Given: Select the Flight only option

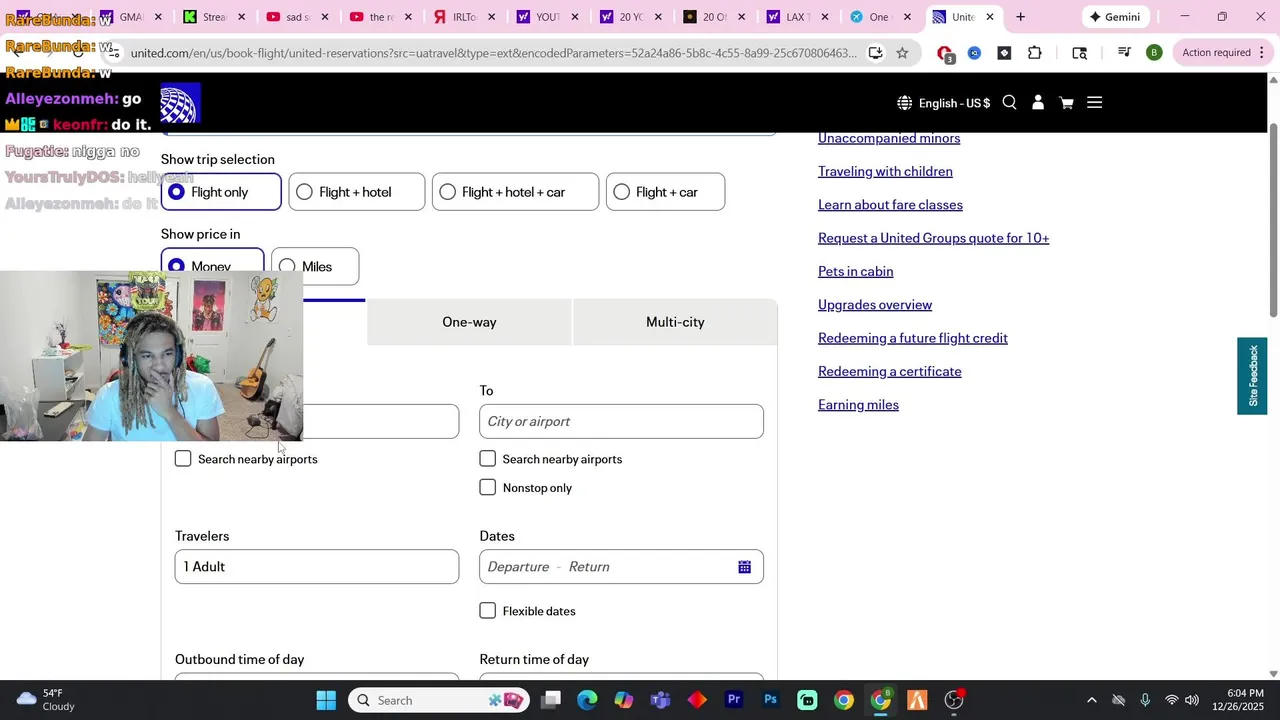Looking at the screenshot, I should tap(221, 192).
